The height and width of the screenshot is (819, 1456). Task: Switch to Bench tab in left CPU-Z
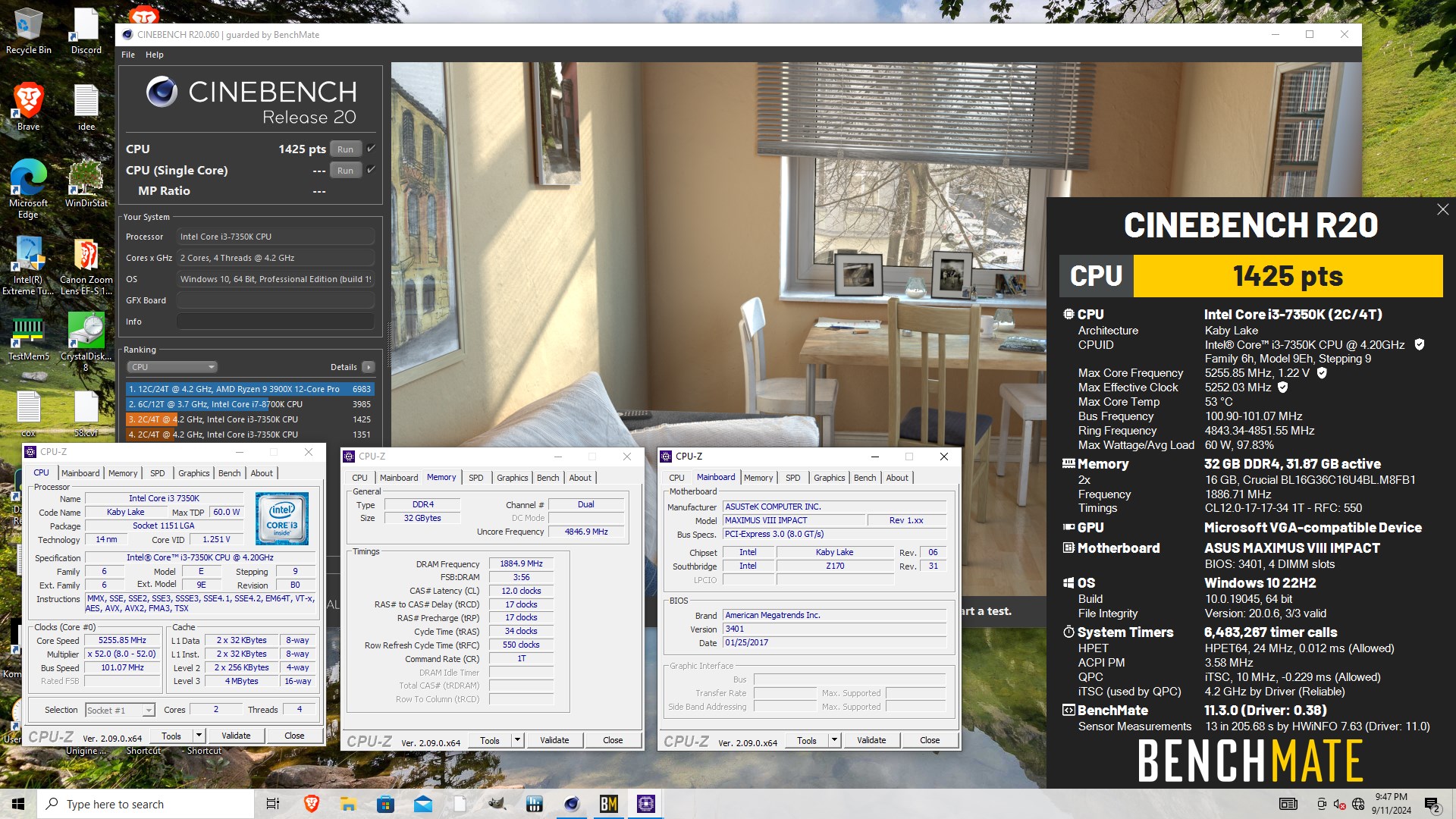point(230,473)
